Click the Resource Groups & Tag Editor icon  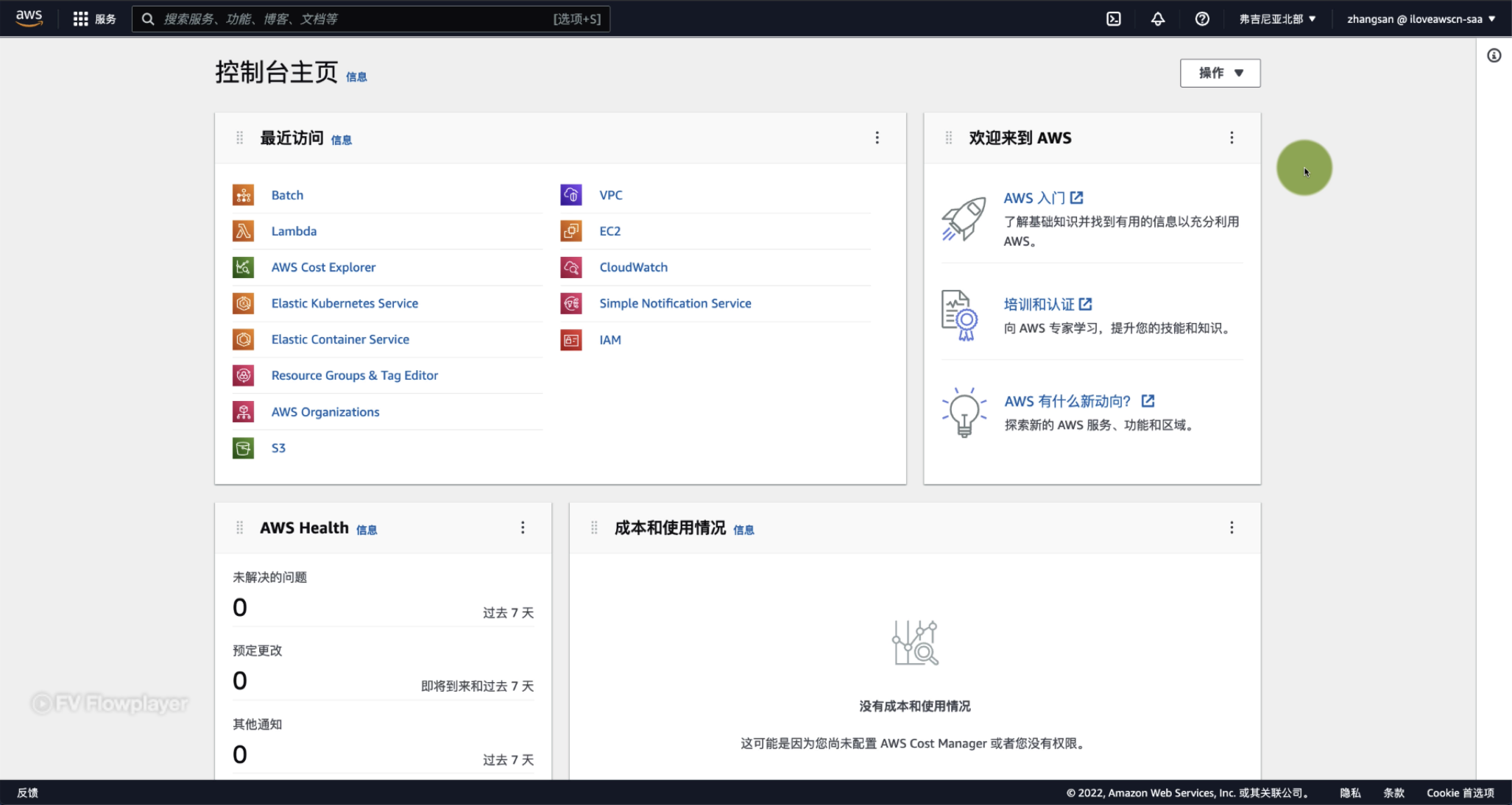[x=244, y=375]
